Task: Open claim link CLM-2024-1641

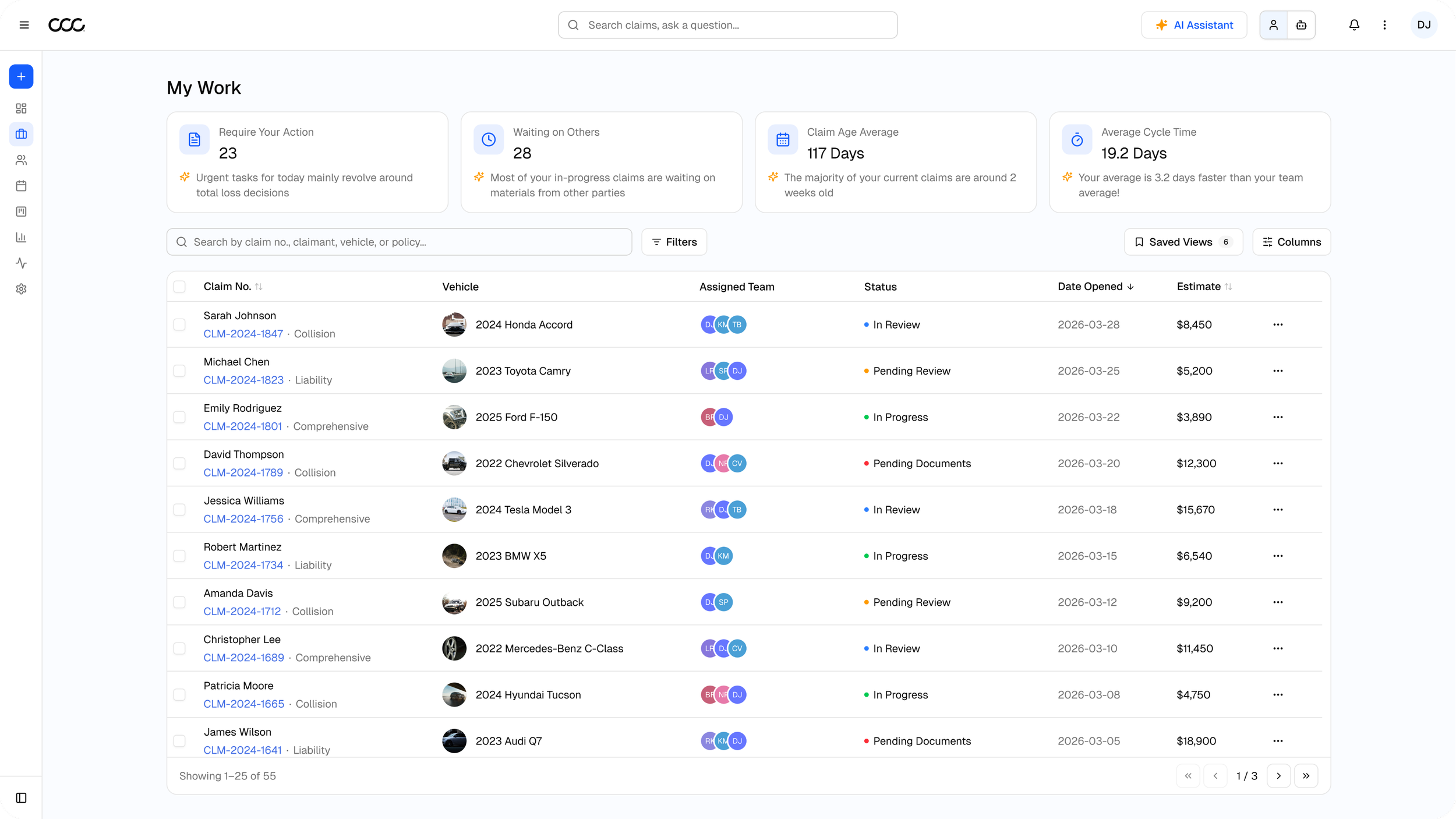Action: pyautogui.click(x=242, y=750)
